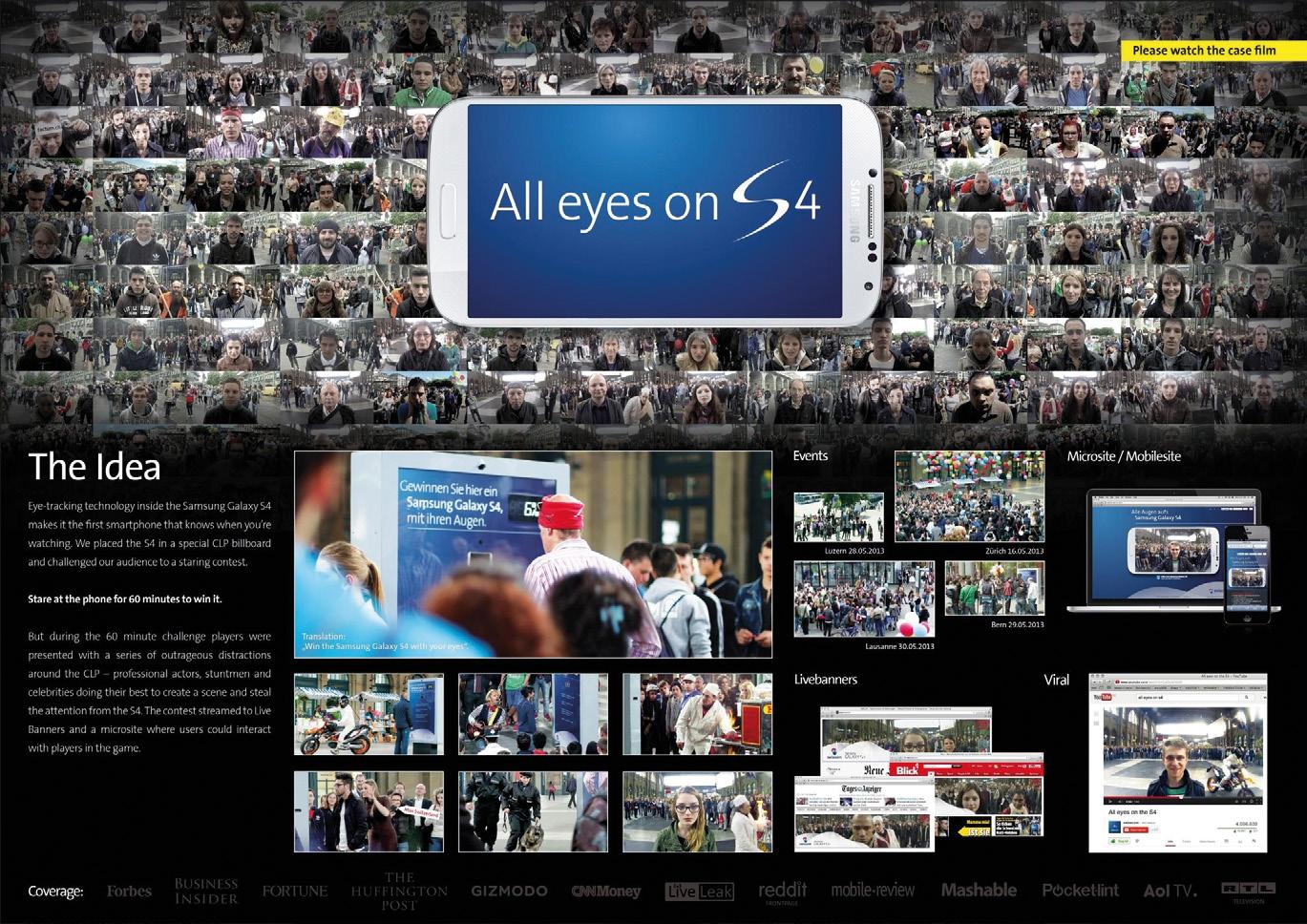Screen dimensions: 1307x924
Task: Click the reddit logo
Action: tap(783, 892)
